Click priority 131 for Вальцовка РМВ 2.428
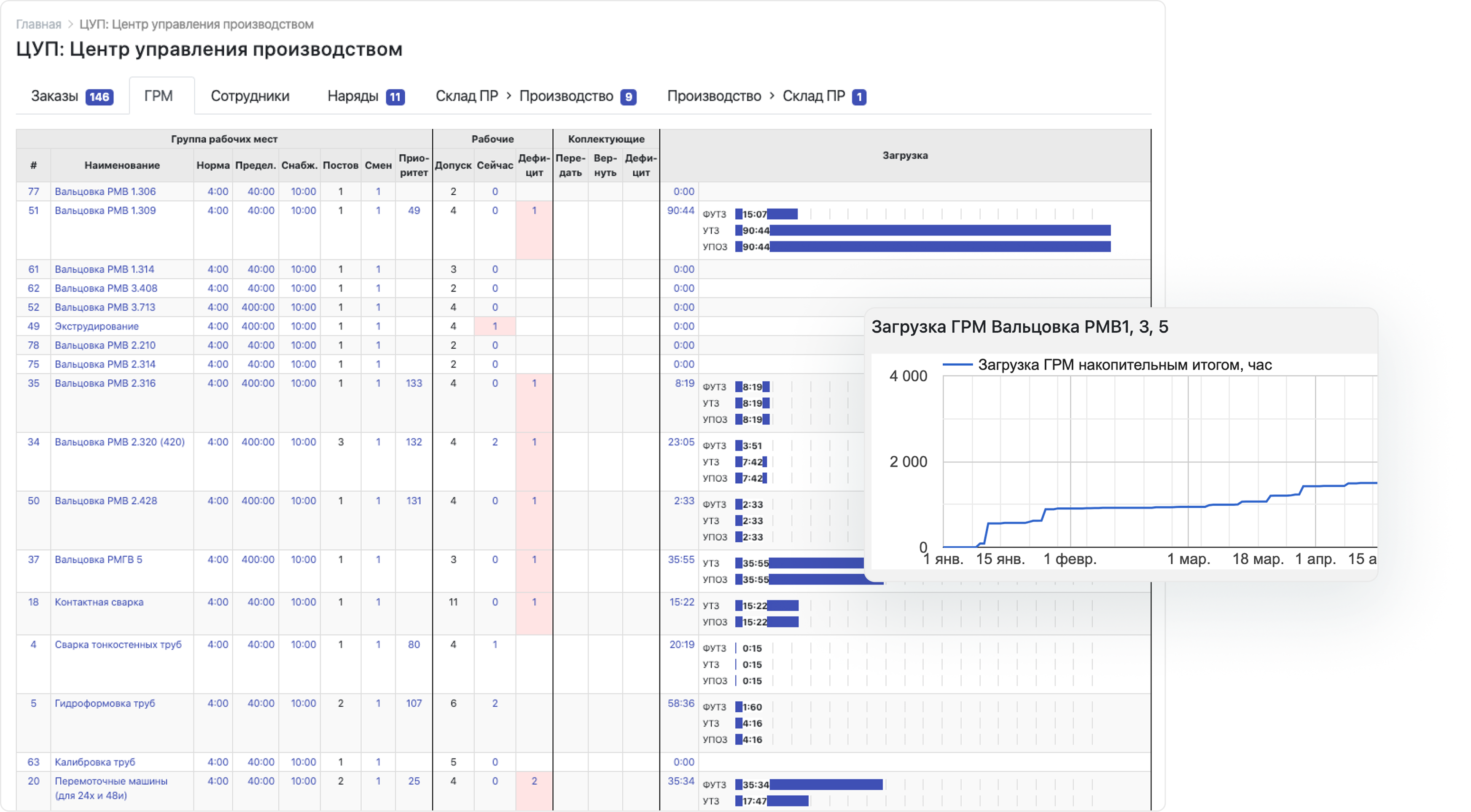The height and width of the screenshot is (812, 1471). point(414,501)
